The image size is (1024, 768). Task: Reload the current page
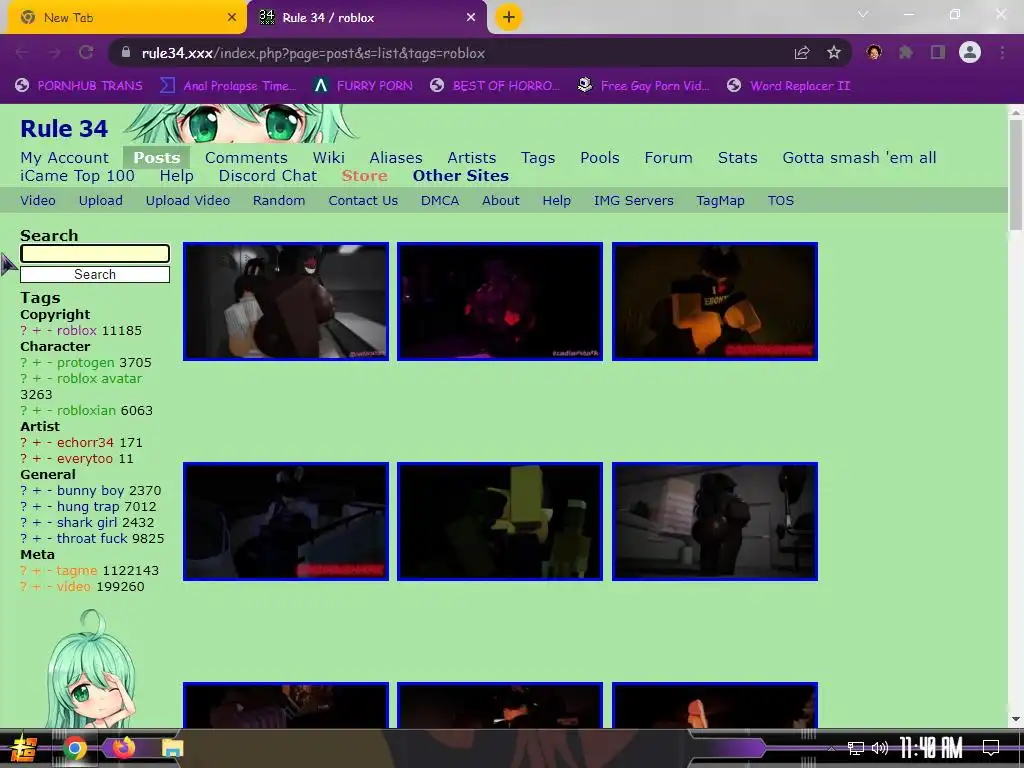click(86, 53)
